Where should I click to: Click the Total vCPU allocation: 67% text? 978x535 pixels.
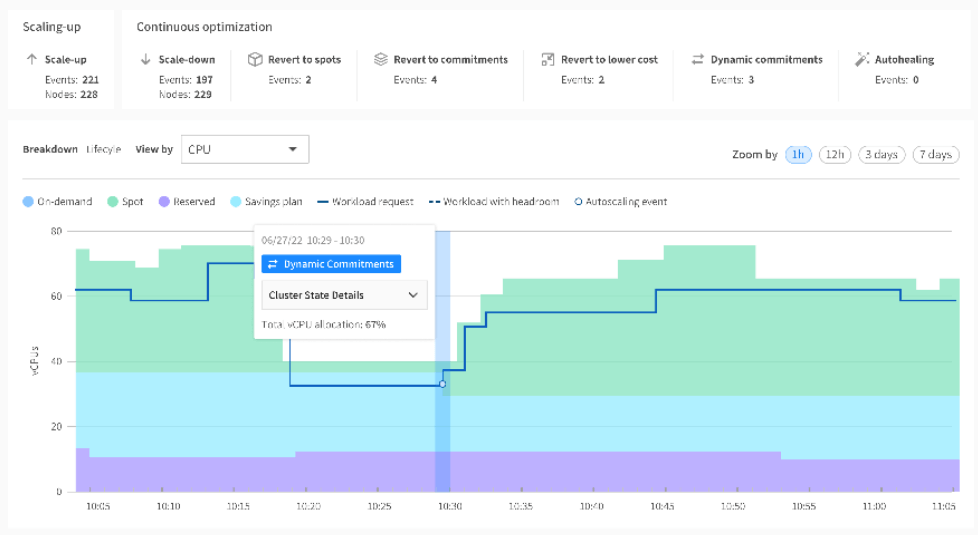coord(324,324)
